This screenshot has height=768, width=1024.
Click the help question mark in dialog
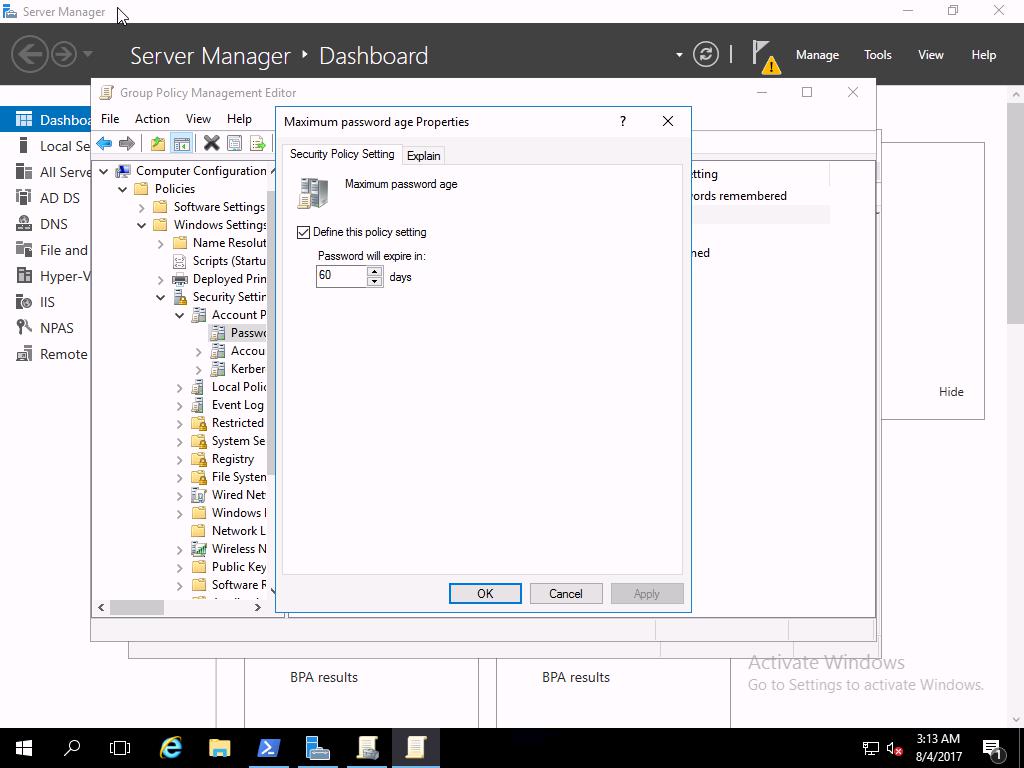tap(623, 121)
